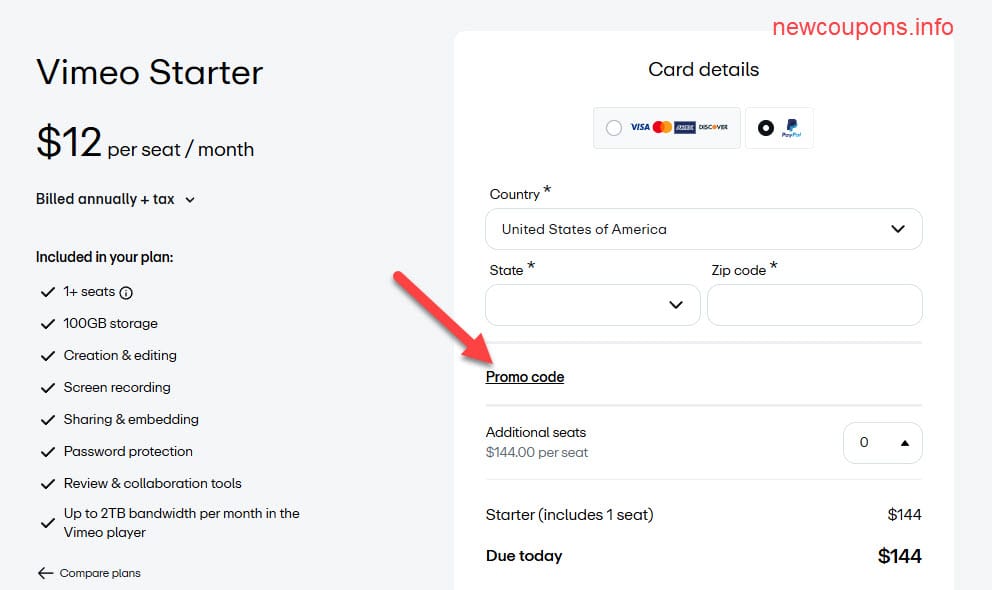This screenshot has width=992, height=590.
Task: Click the Screen recording feature item
Action: coord(117,387)
